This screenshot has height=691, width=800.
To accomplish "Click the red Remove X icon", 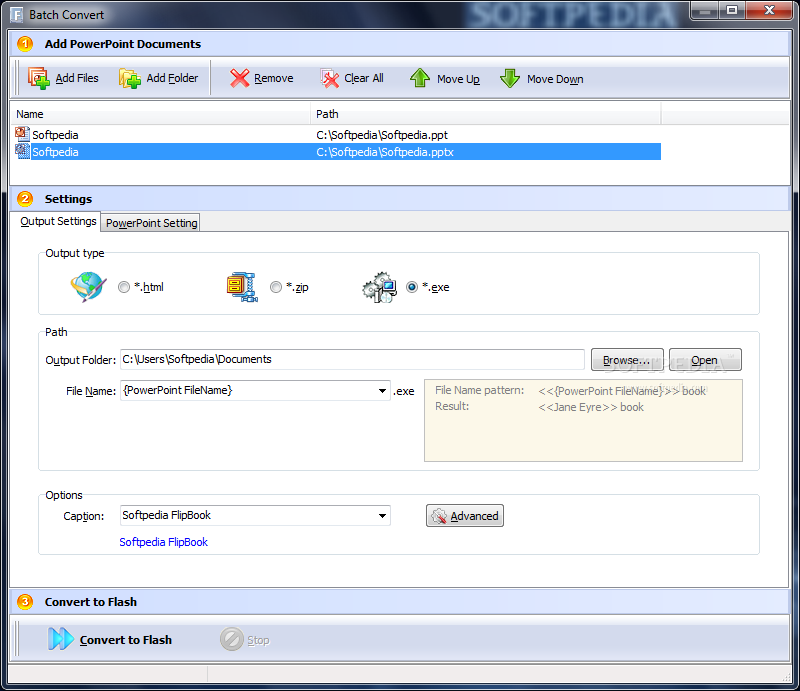I will coord(239,78).
